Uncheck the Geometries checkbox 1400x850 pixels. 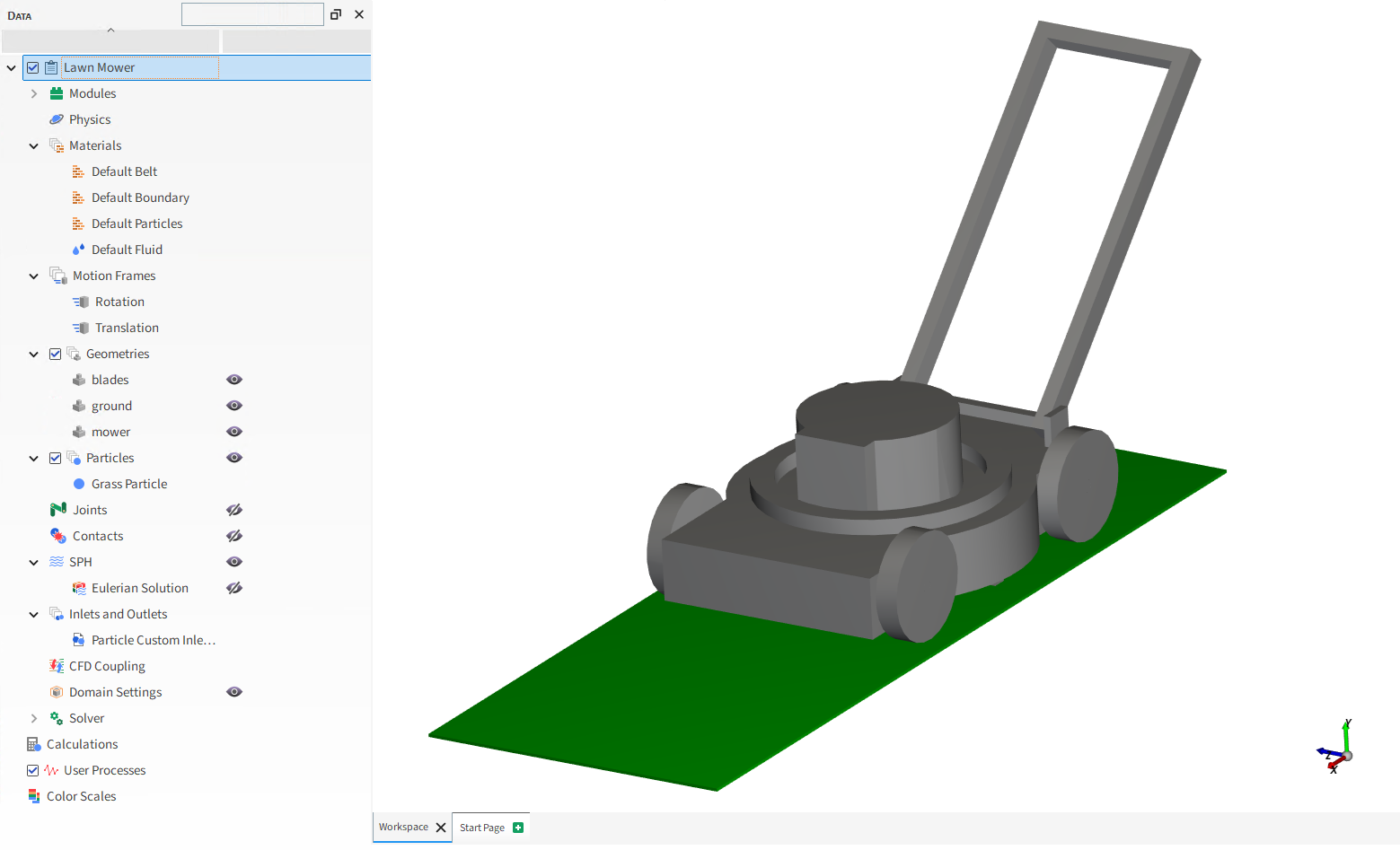56,354
